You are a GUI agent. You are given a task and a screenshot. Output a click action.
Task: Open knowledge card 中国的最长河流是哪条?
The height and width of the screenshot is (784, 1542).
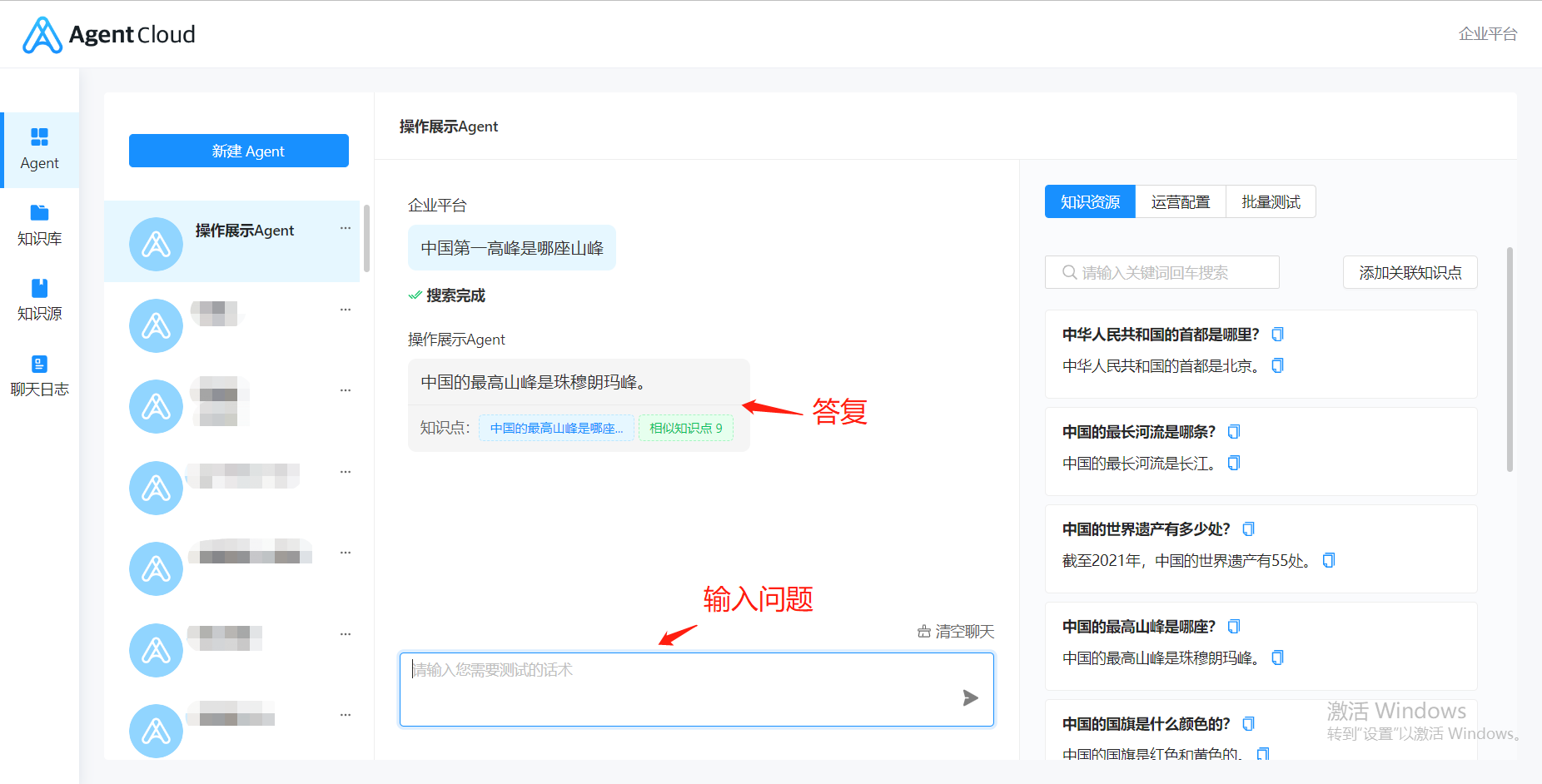pos(1261,451)
